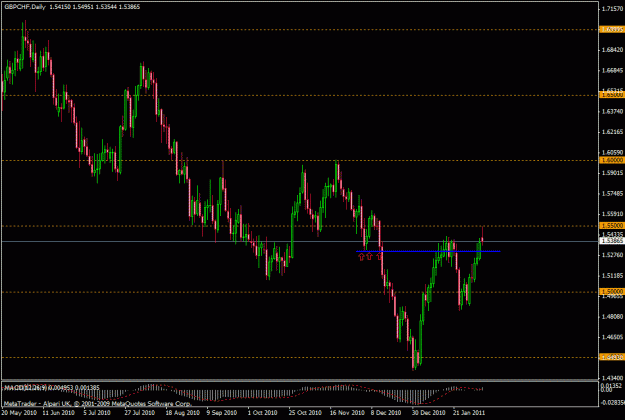
Task: Click the 1.57485 price scale label
Action: point(613,194)
